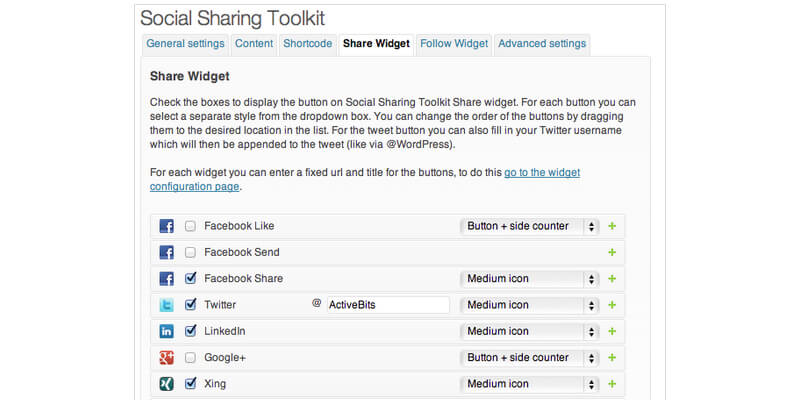Click the Twitter username field
Screen dimensions: 800x400
coord(388,305)
